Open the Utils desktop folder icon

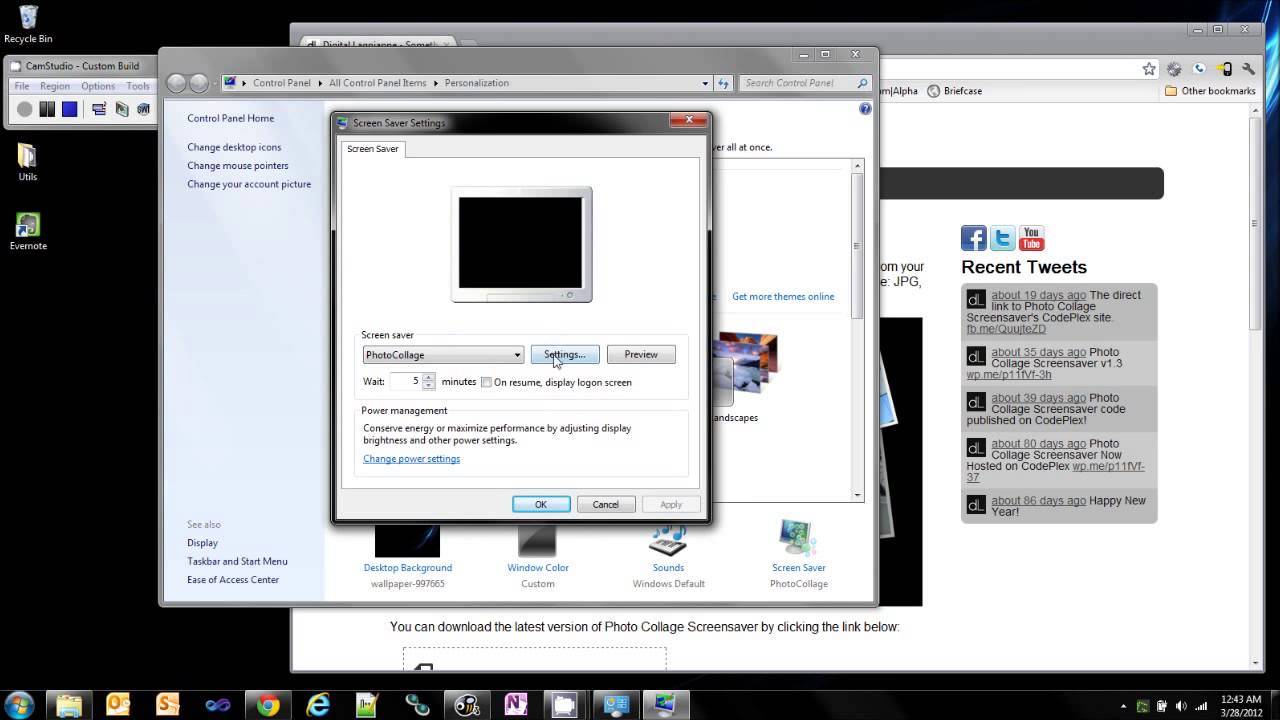28,162
